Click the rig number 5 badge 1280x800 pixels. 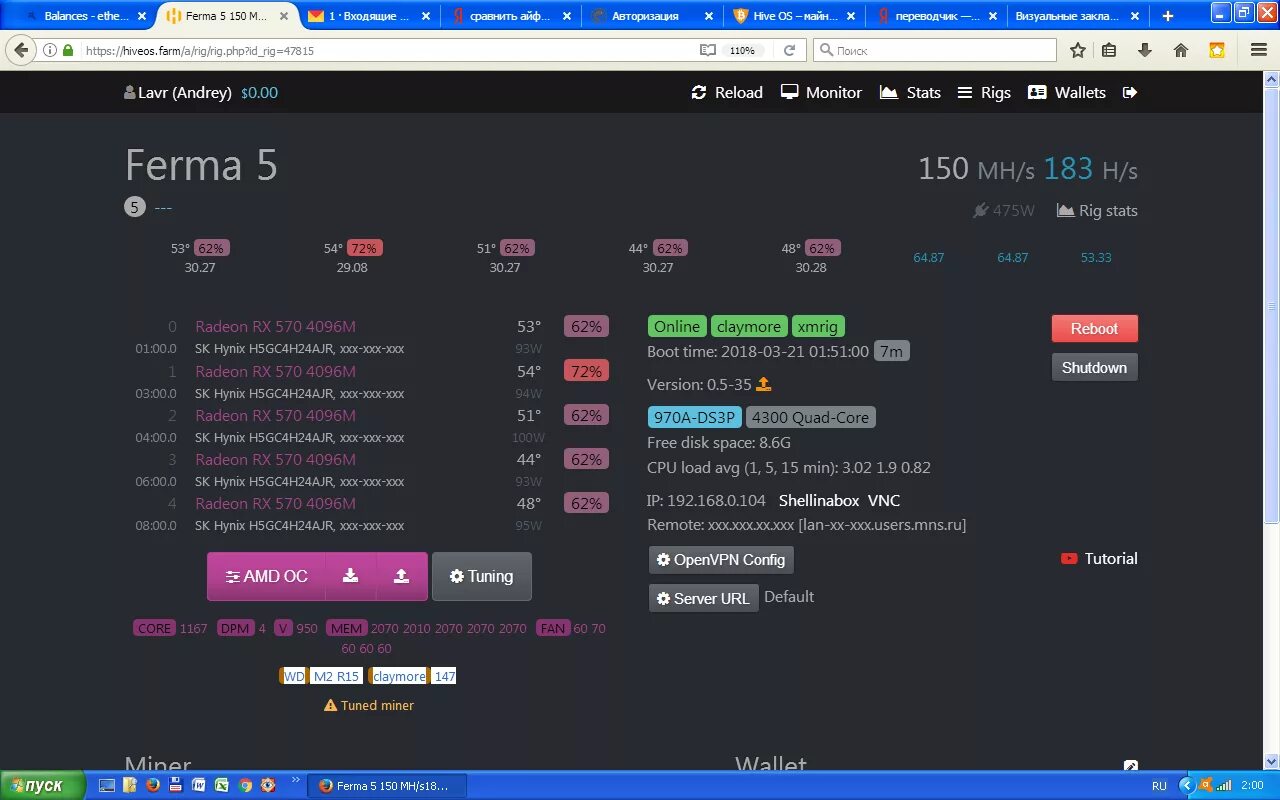(135, 207)
